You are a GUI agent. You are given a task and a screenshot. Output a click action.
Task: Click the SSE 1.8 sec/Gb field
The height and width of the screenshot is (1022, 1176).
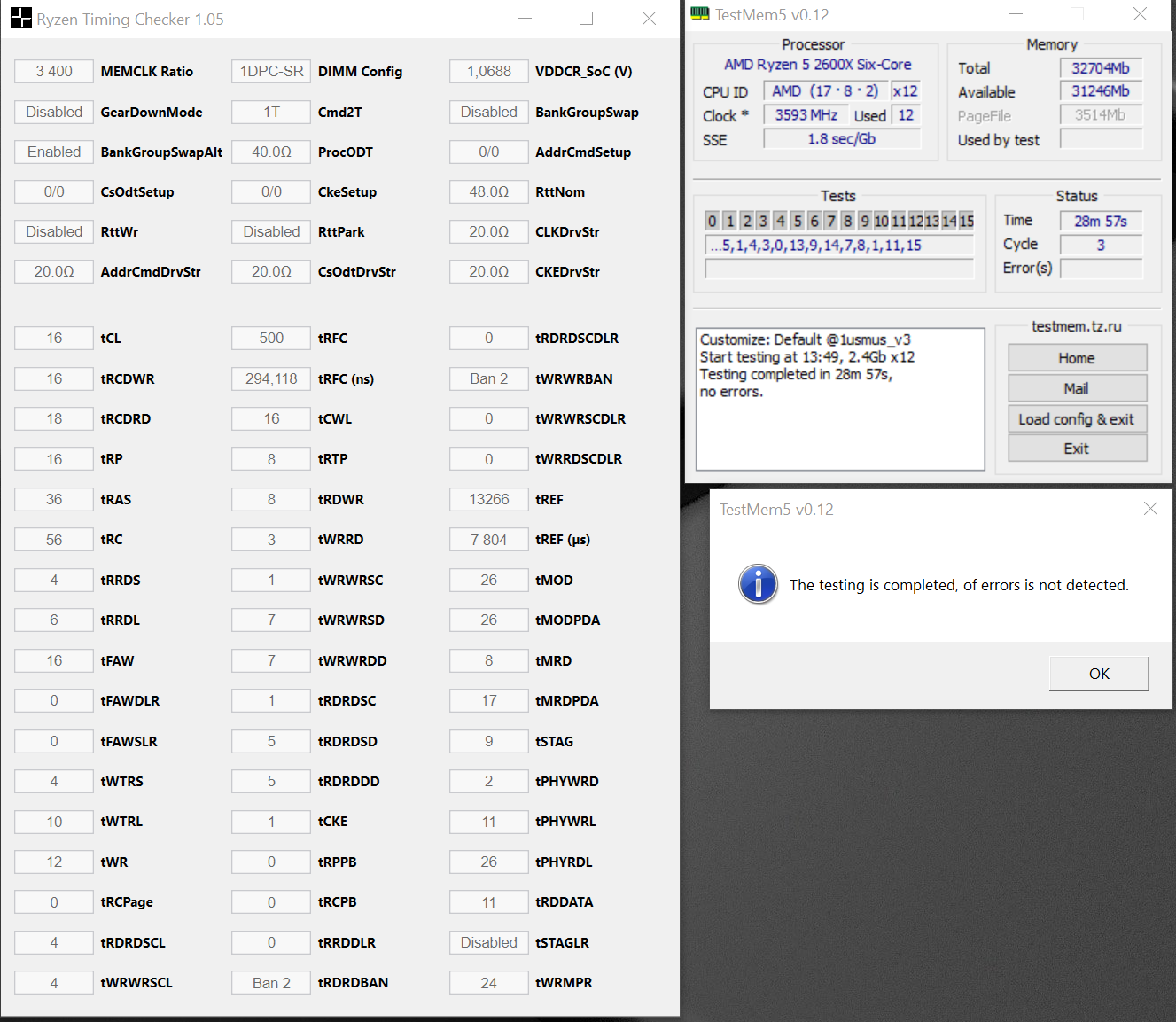(x=842, y=139)
